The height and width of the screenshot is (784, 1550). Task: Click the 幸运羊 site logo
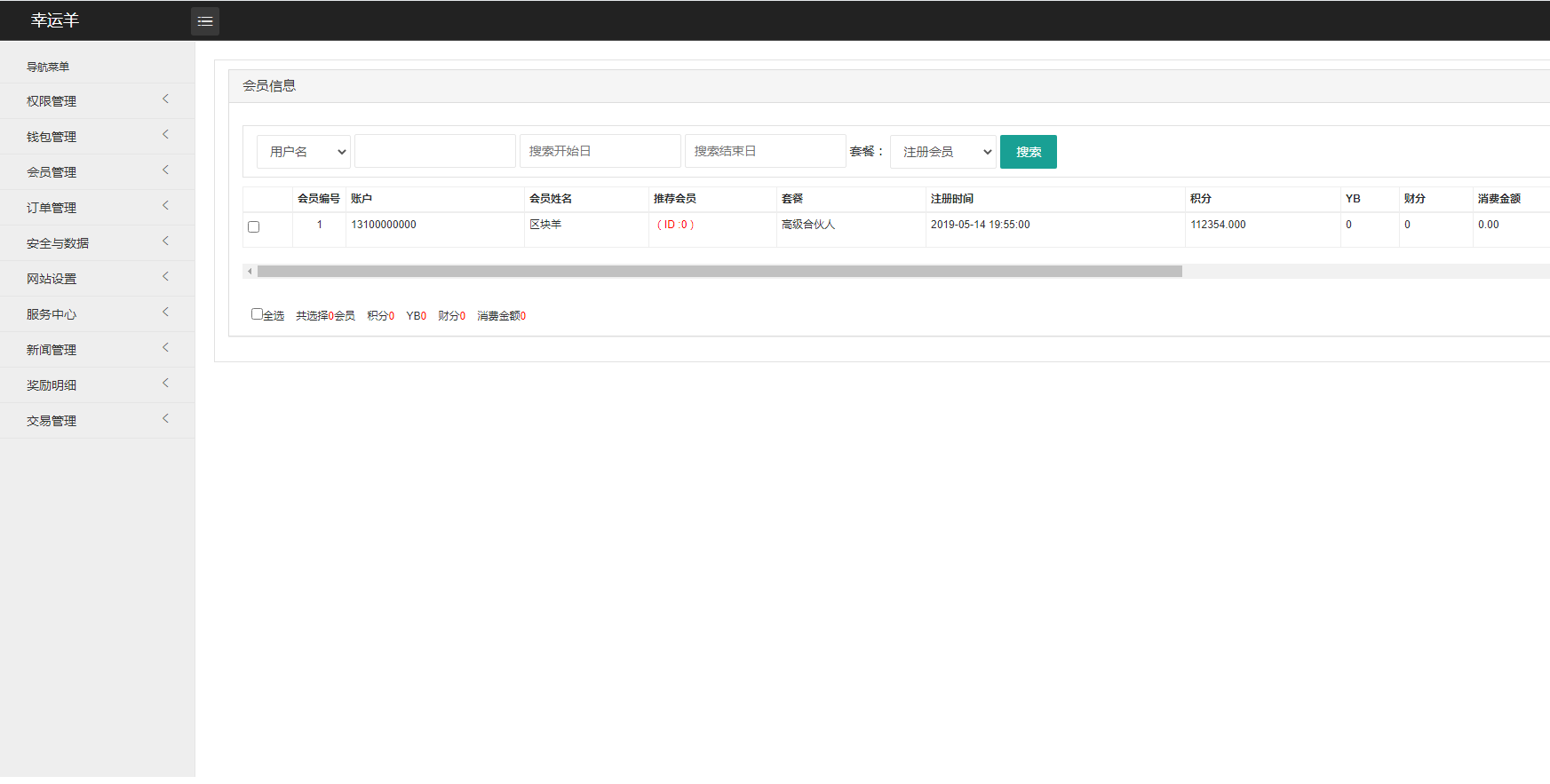[x=55, y=20]
